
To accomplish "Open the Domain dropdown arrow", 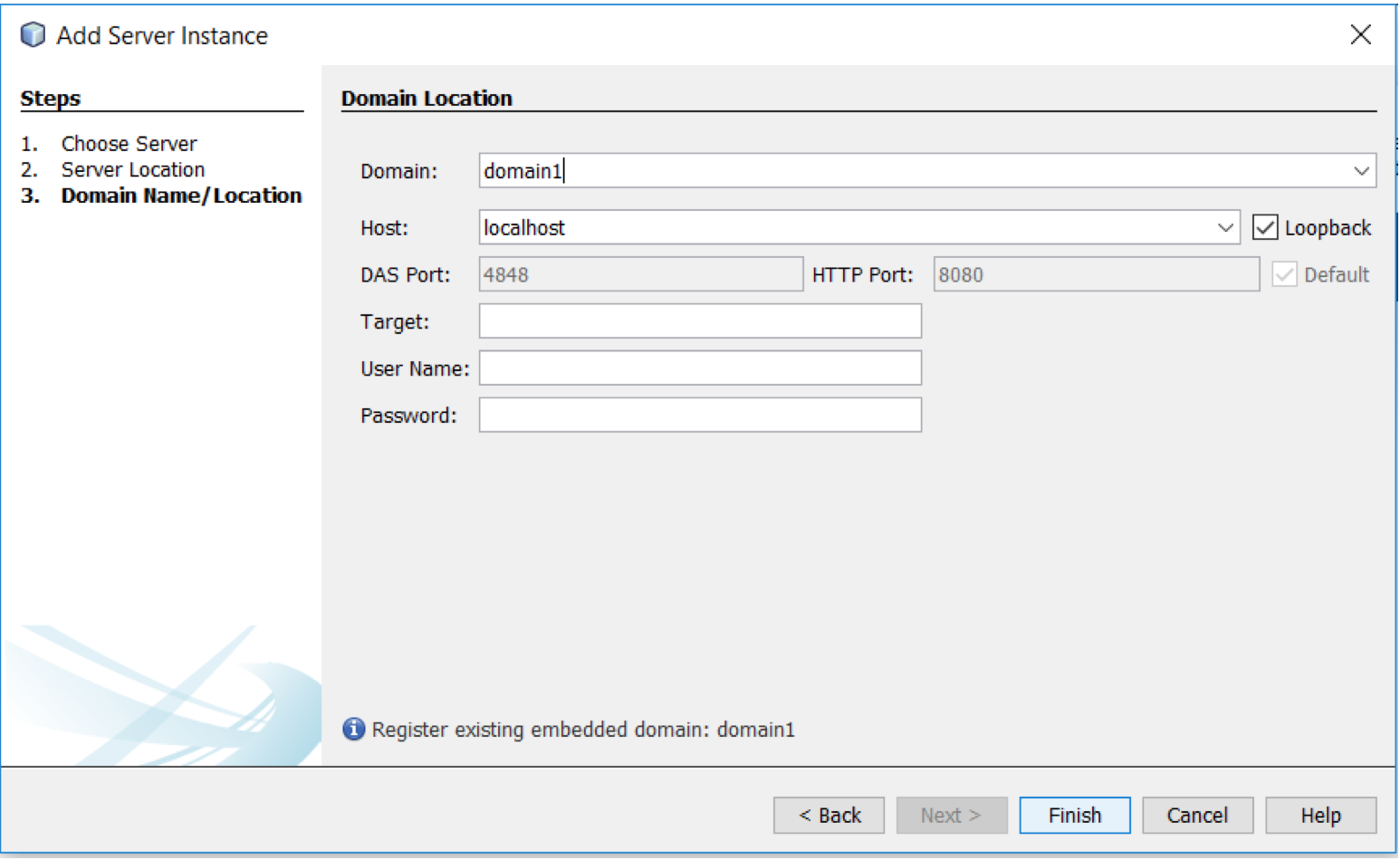I will (x=1361, y=171).
